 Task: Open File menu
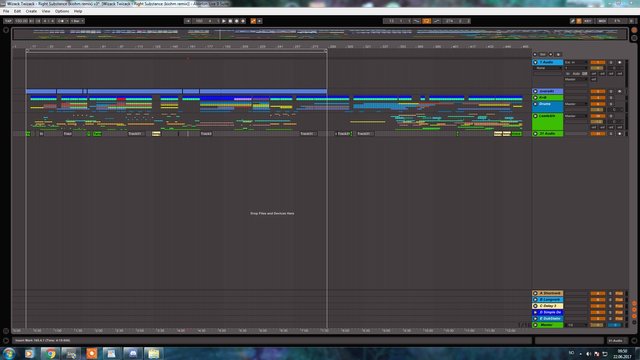[x=6, y=11]
